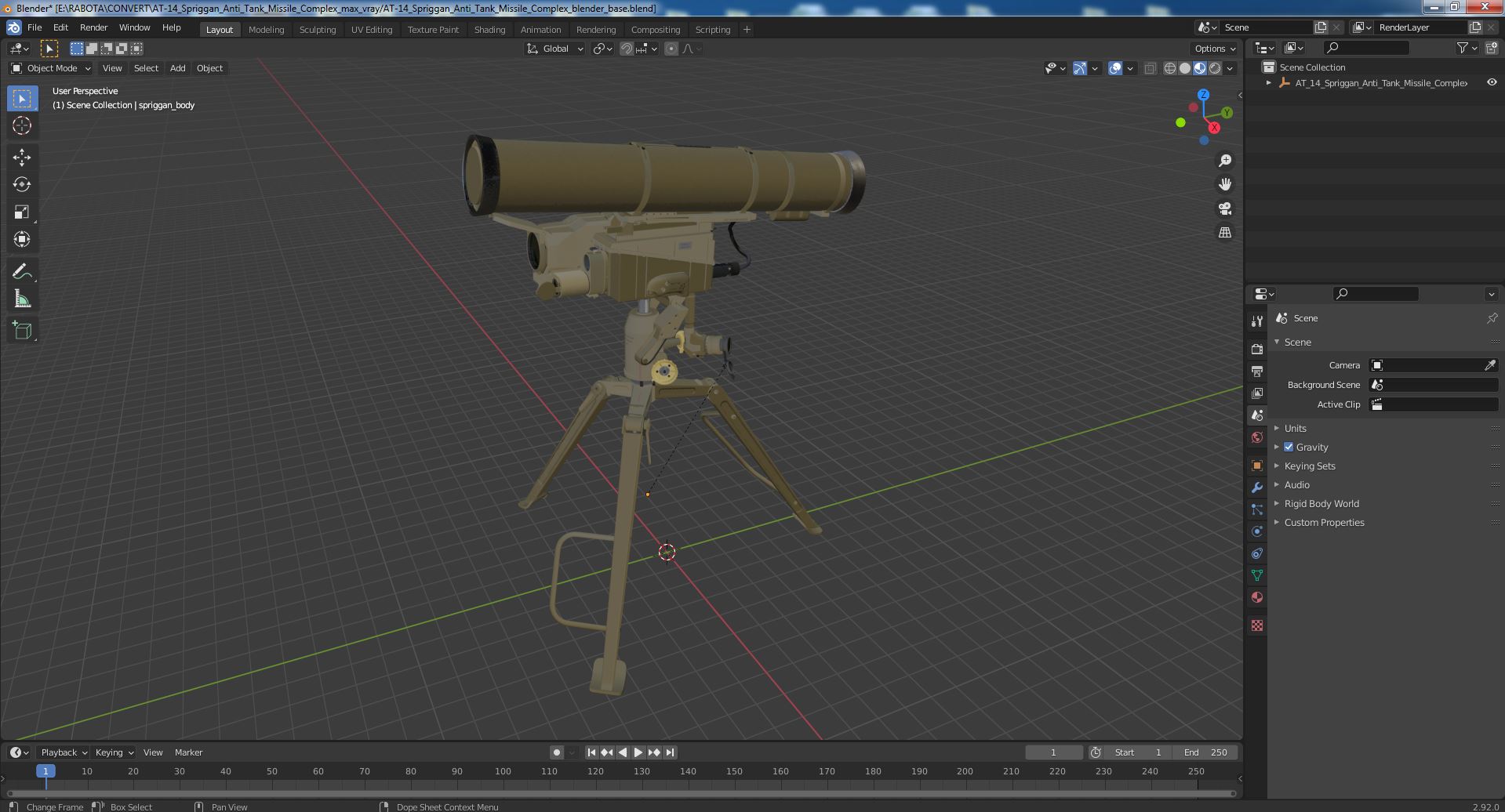Toggle camera view icon

point(1225,208)
